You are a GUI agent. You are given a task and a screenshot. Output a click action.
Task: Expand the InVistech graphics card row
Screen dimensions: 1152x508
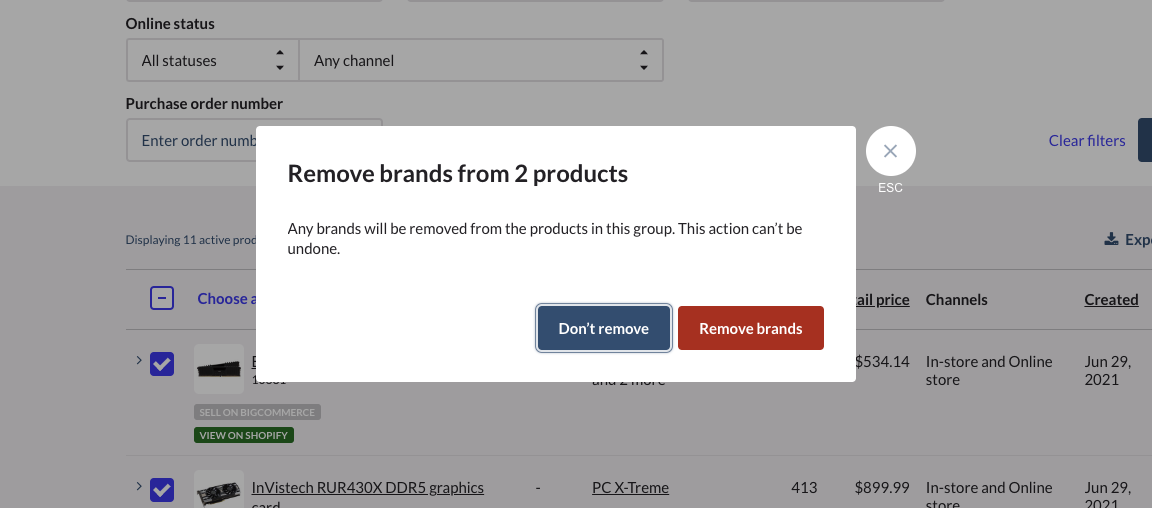(138, 486)
